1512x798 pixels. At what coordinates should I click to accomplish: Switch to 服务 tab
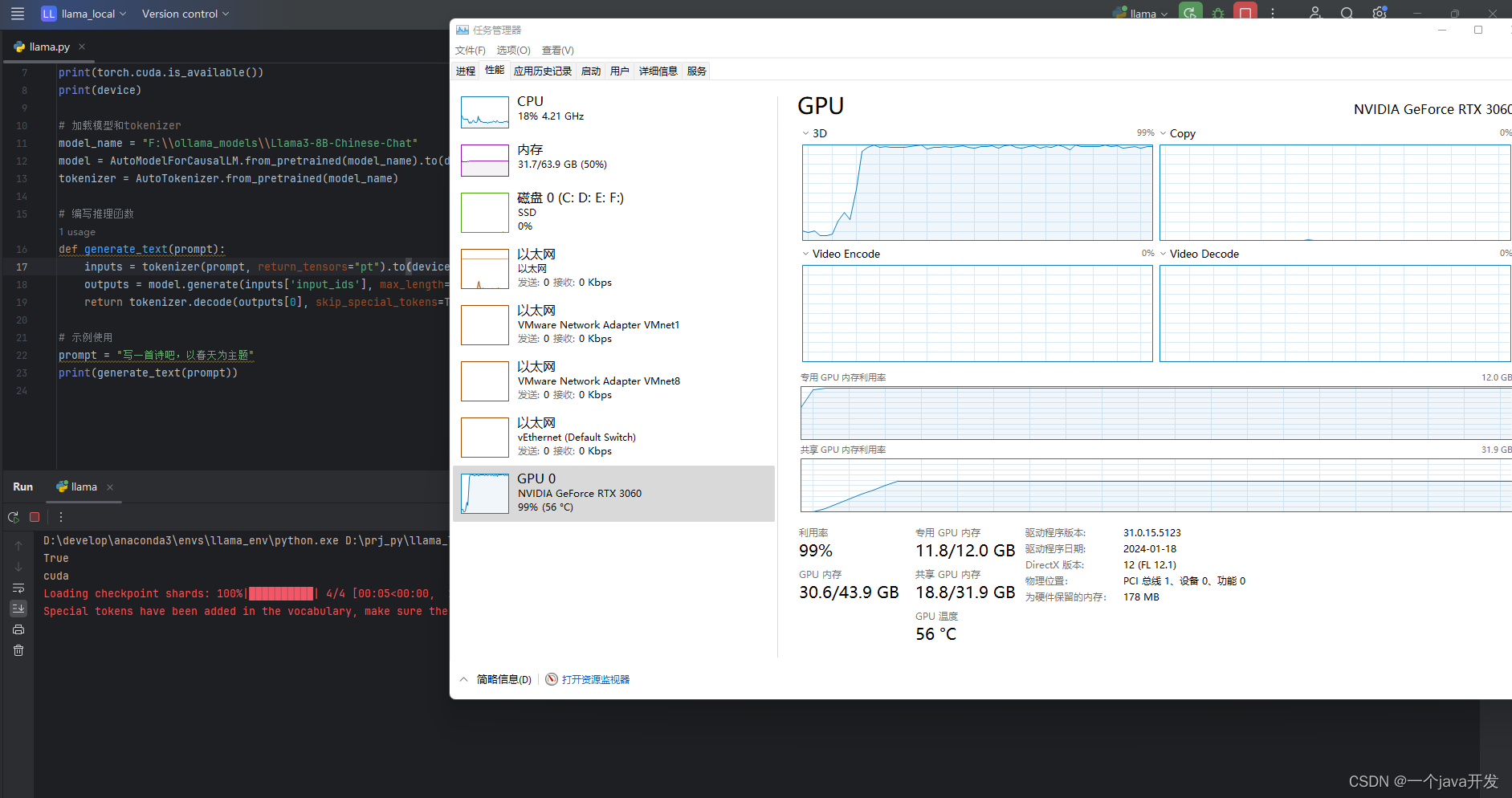697,71
